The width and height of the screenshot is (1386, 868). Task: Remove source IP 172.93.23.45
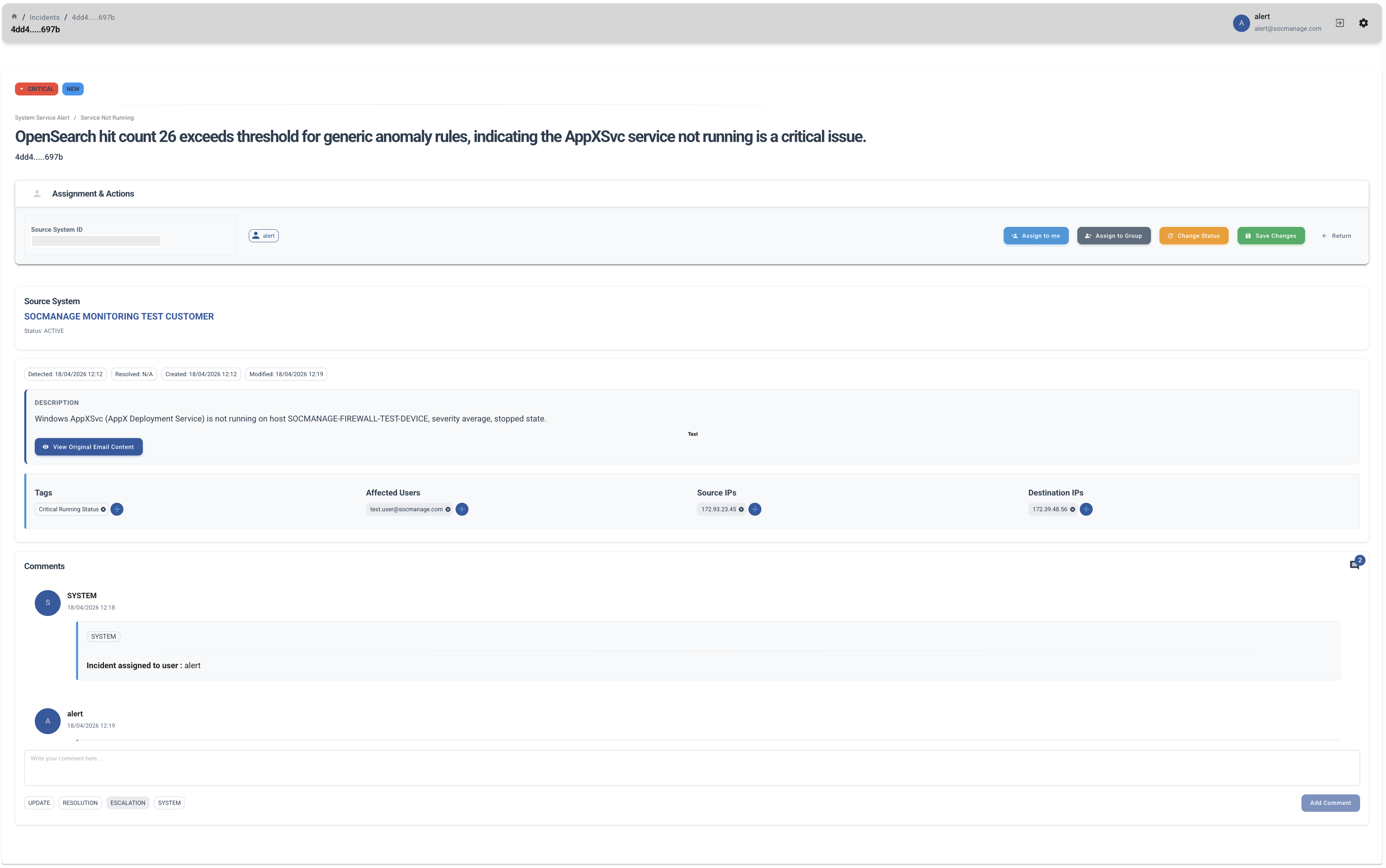741,509
